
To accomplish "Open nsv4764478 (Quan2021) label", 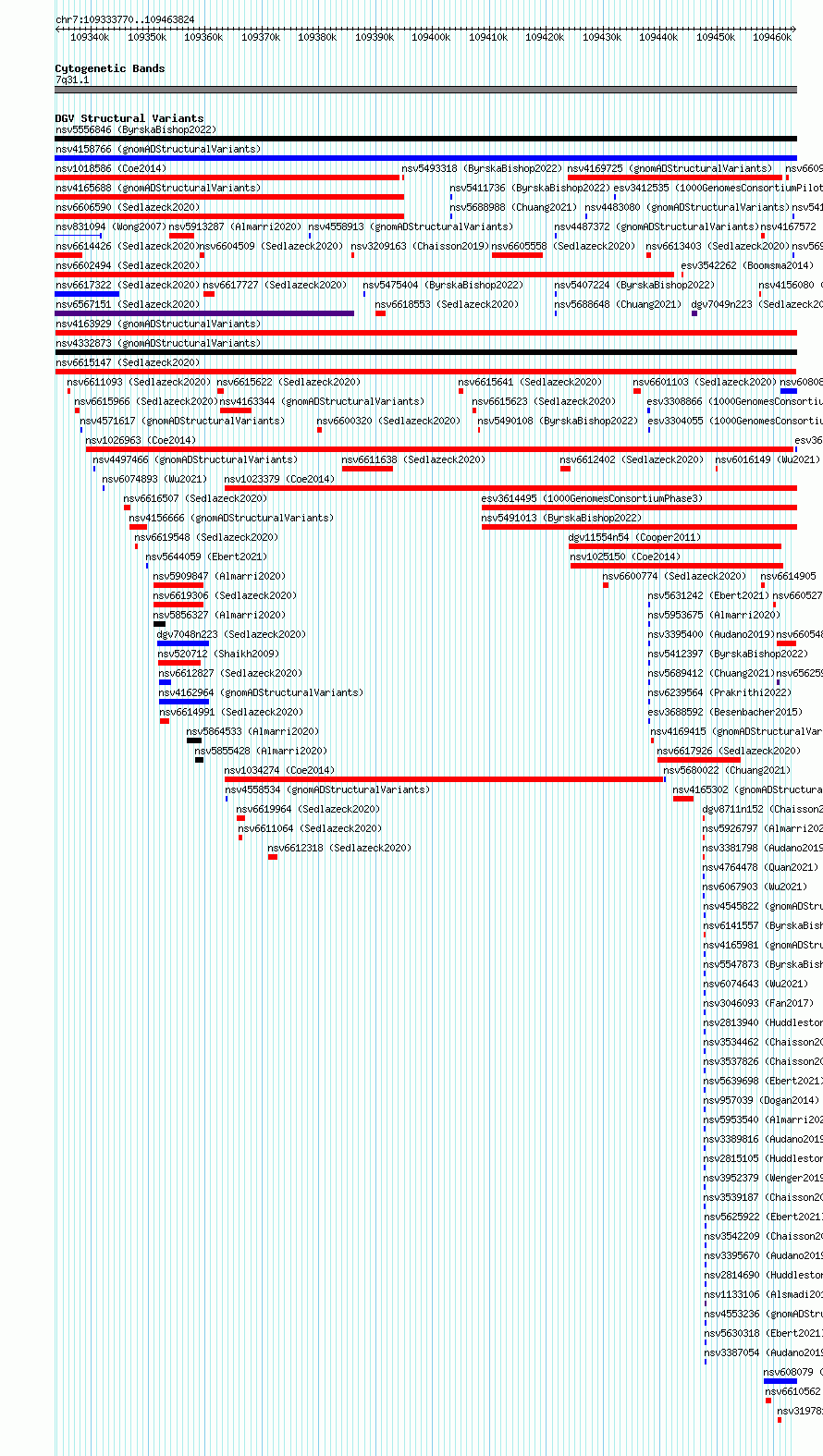I will point(761,867).
